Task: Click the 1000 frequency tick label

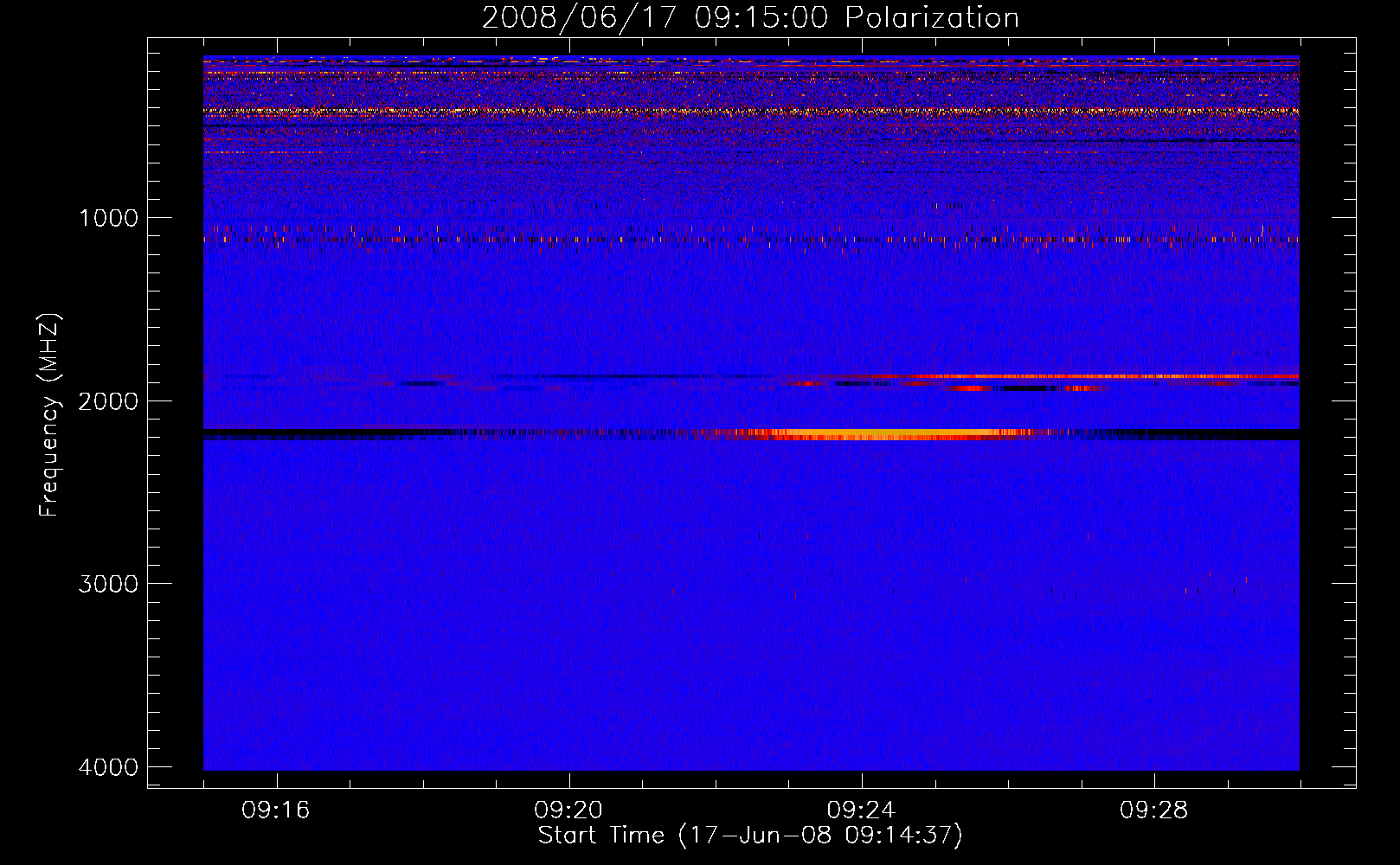Action: 108,217
